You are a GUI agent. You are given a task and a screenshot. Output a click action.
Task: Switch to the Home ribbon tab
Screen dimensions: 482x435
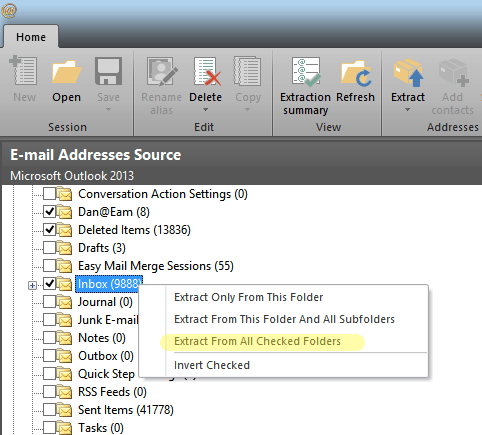tap(31, 37)
